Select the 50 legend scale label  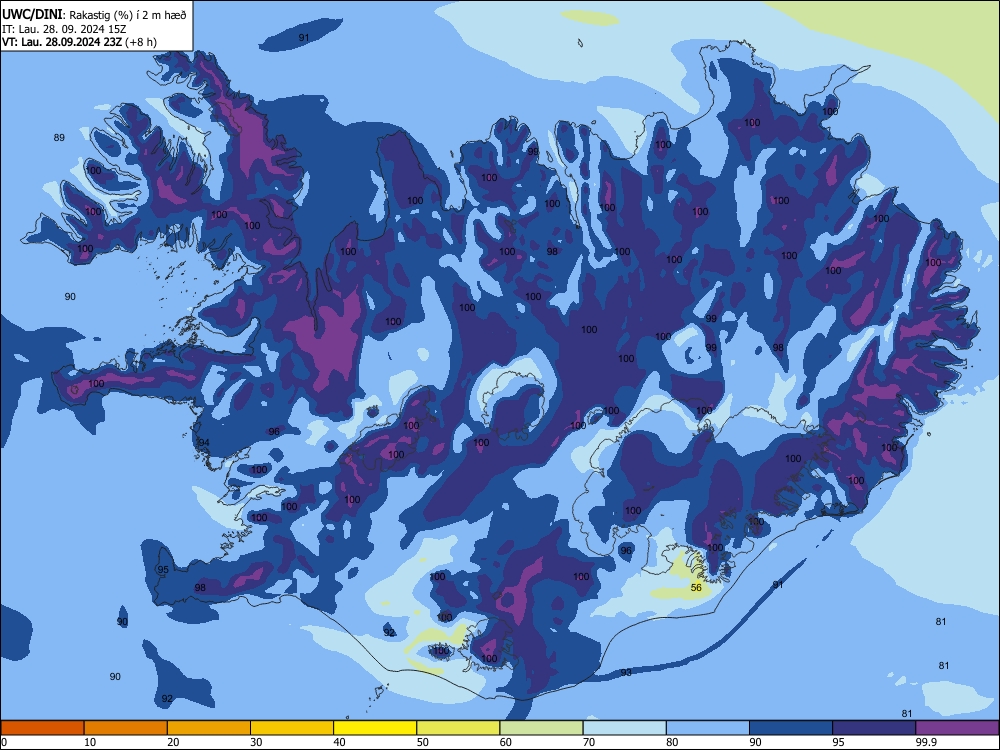click(x=423, y=742)
